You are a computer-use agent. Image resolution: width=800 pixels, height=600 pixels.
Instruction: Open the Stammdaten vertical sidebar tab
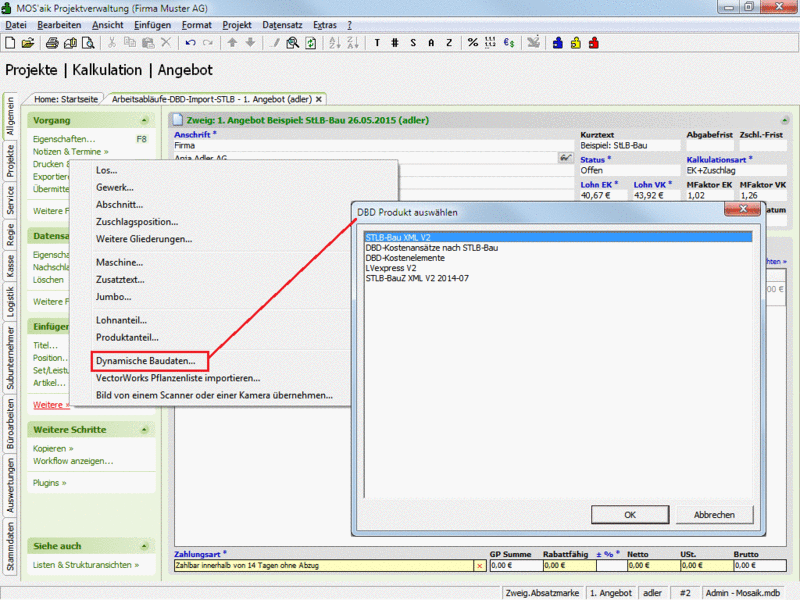10,547
